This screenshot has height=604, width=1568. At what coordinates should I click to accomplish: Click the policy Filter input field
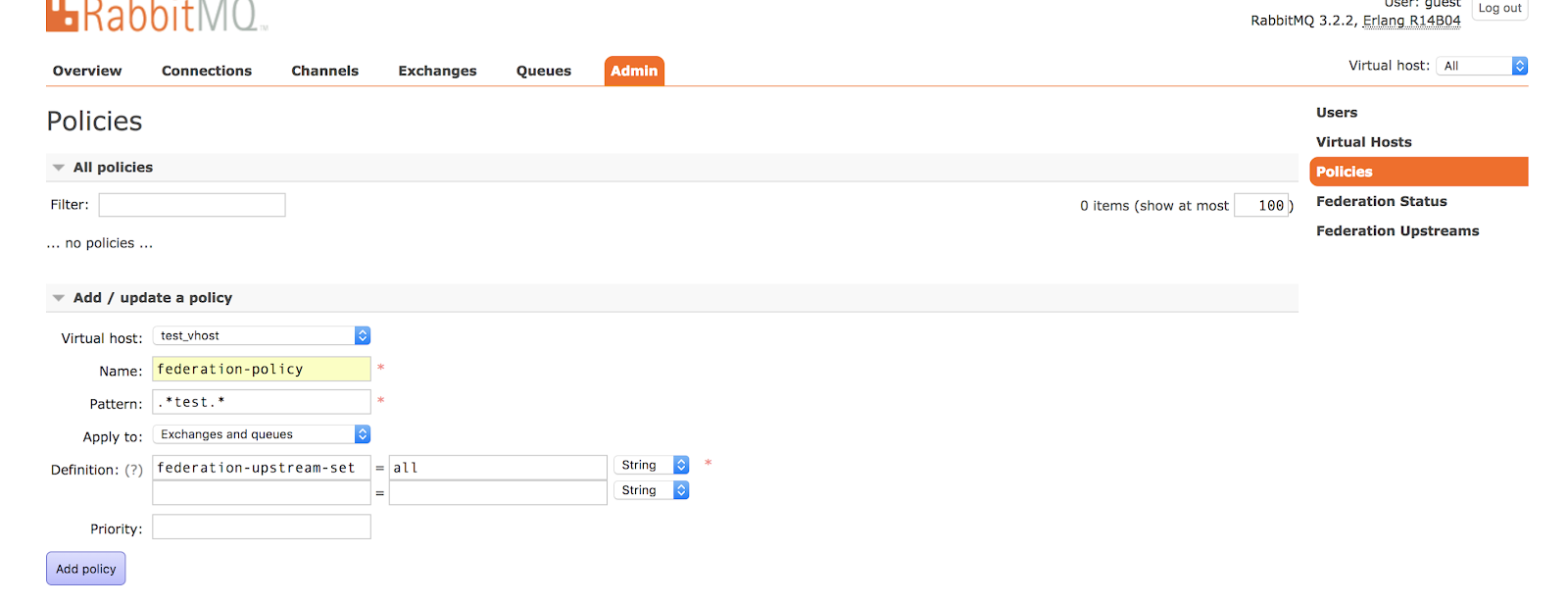point(191,204)
